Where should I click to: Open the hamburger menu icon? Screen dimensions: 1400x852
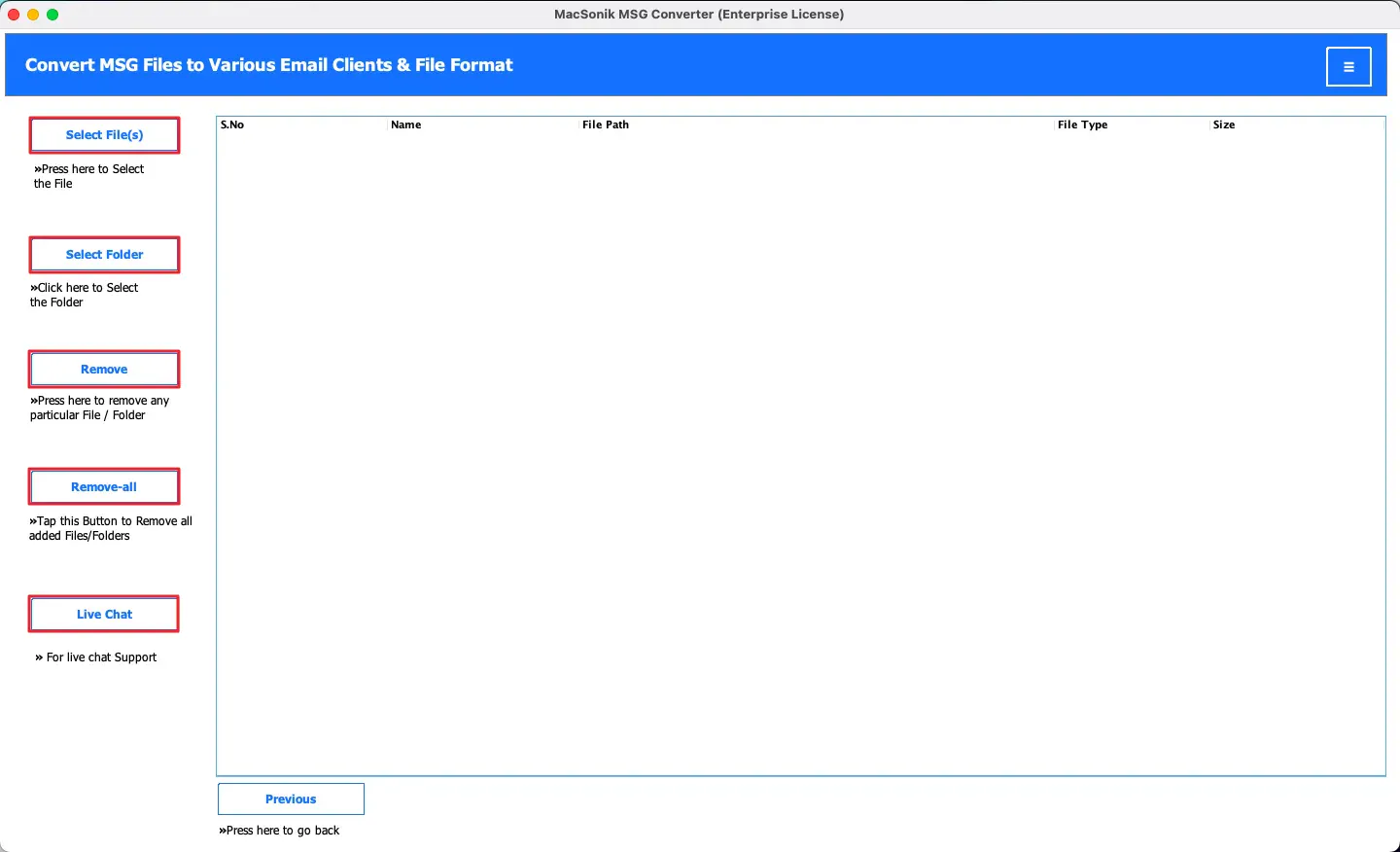1348,67
